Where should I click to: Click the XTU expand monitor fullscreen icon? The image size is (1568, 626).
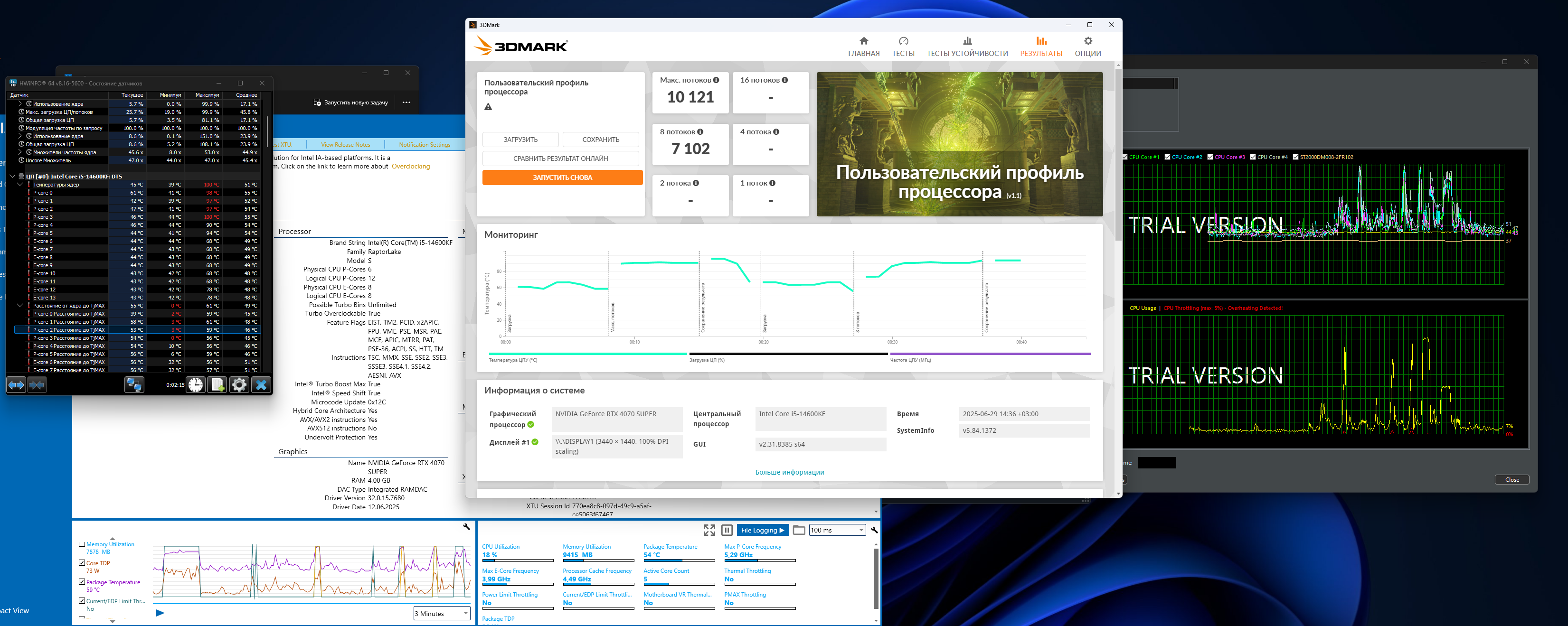click(x=709, y=530)
